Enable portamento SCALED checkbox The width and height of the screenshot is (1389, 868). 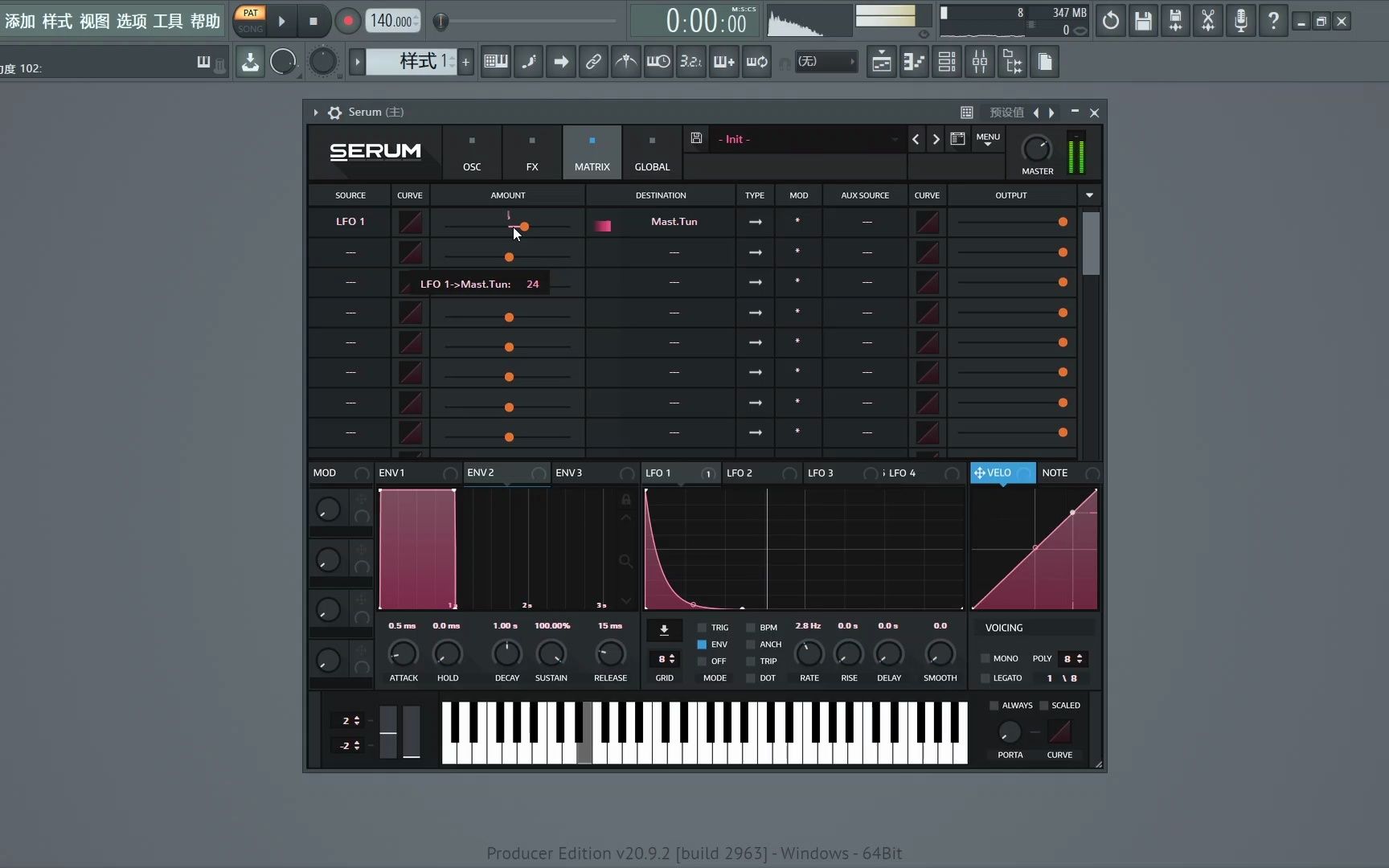click(1043, 706)
